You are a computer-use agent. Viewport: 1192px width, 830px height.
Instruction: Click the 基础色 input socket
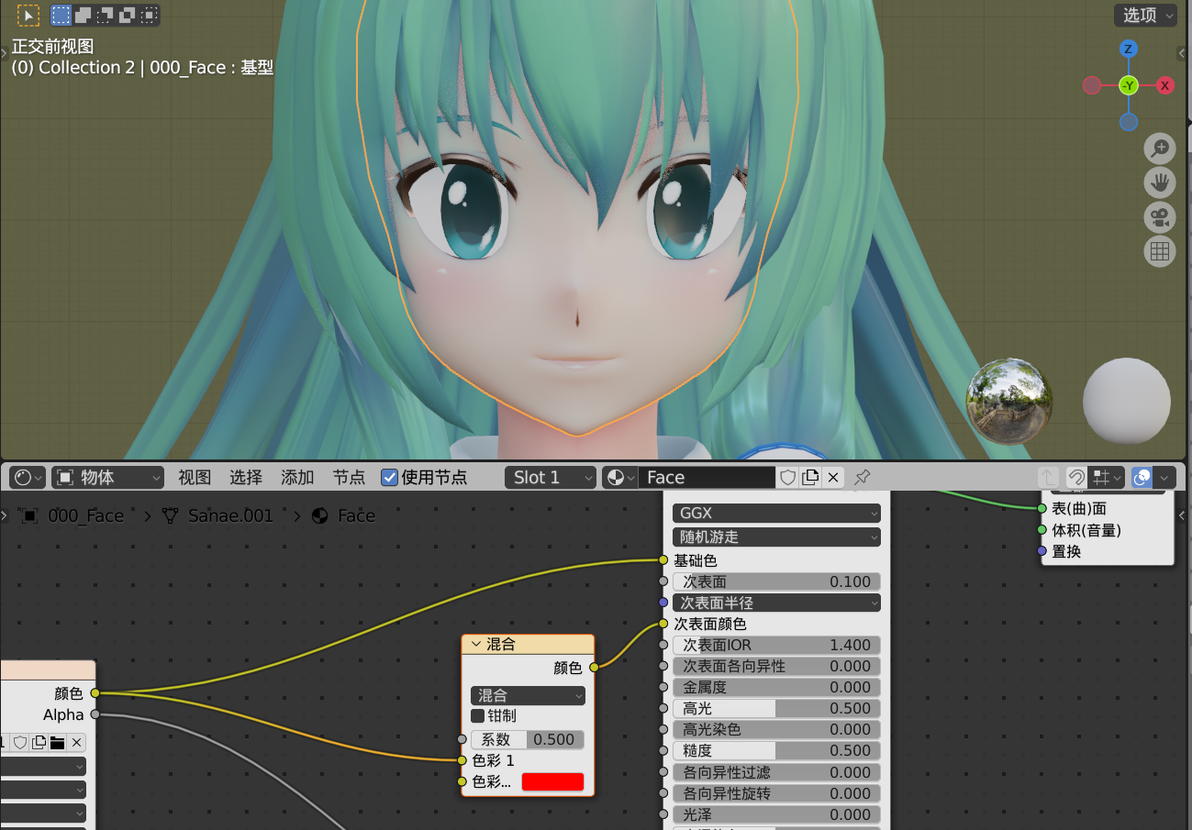664,560
